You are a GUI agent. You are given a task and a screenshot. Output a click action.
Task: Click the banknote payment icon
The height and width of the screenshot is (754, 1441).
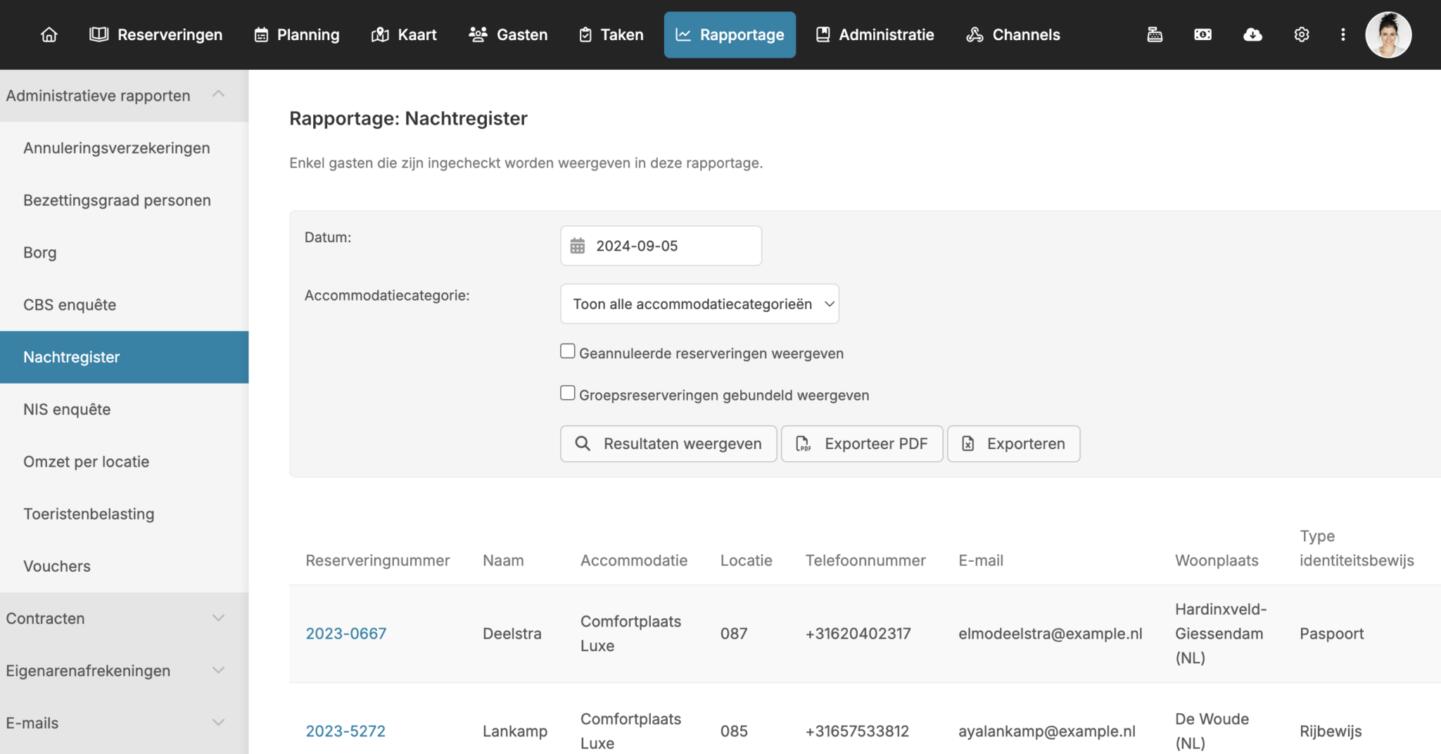1202,35
